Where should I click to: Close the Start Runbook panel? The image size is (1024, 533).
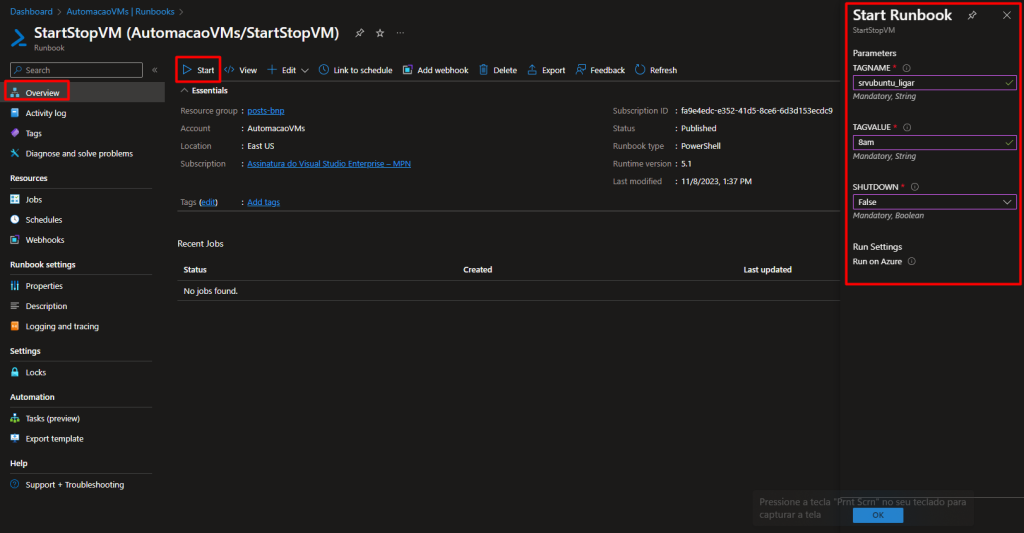pos(1006,16)
